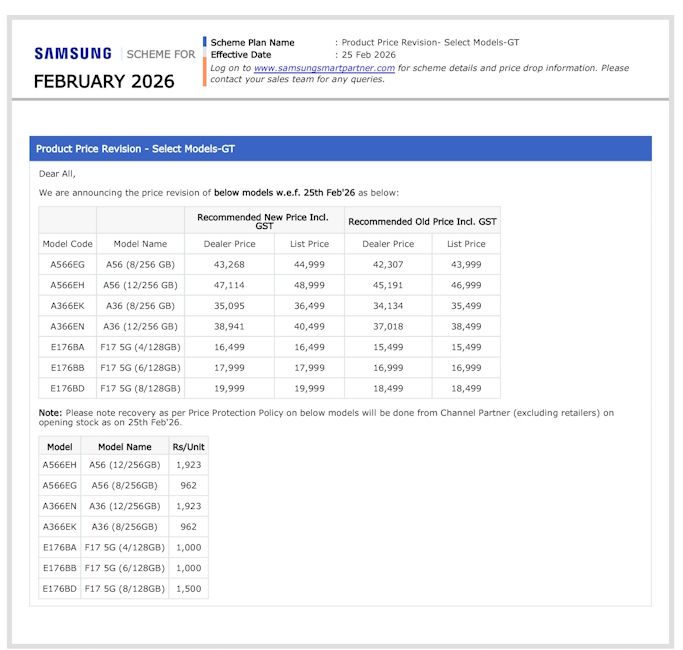
Task: Click old list price 35,499
Action: 466,305
